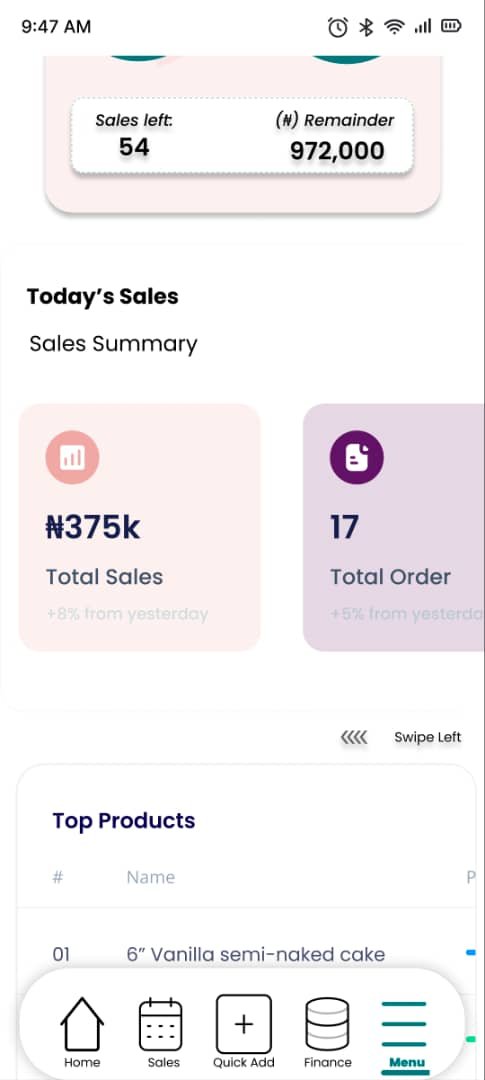Open the 17 Total Order card
Viewport: 485px width, 1080px height.
click(393, 527)
